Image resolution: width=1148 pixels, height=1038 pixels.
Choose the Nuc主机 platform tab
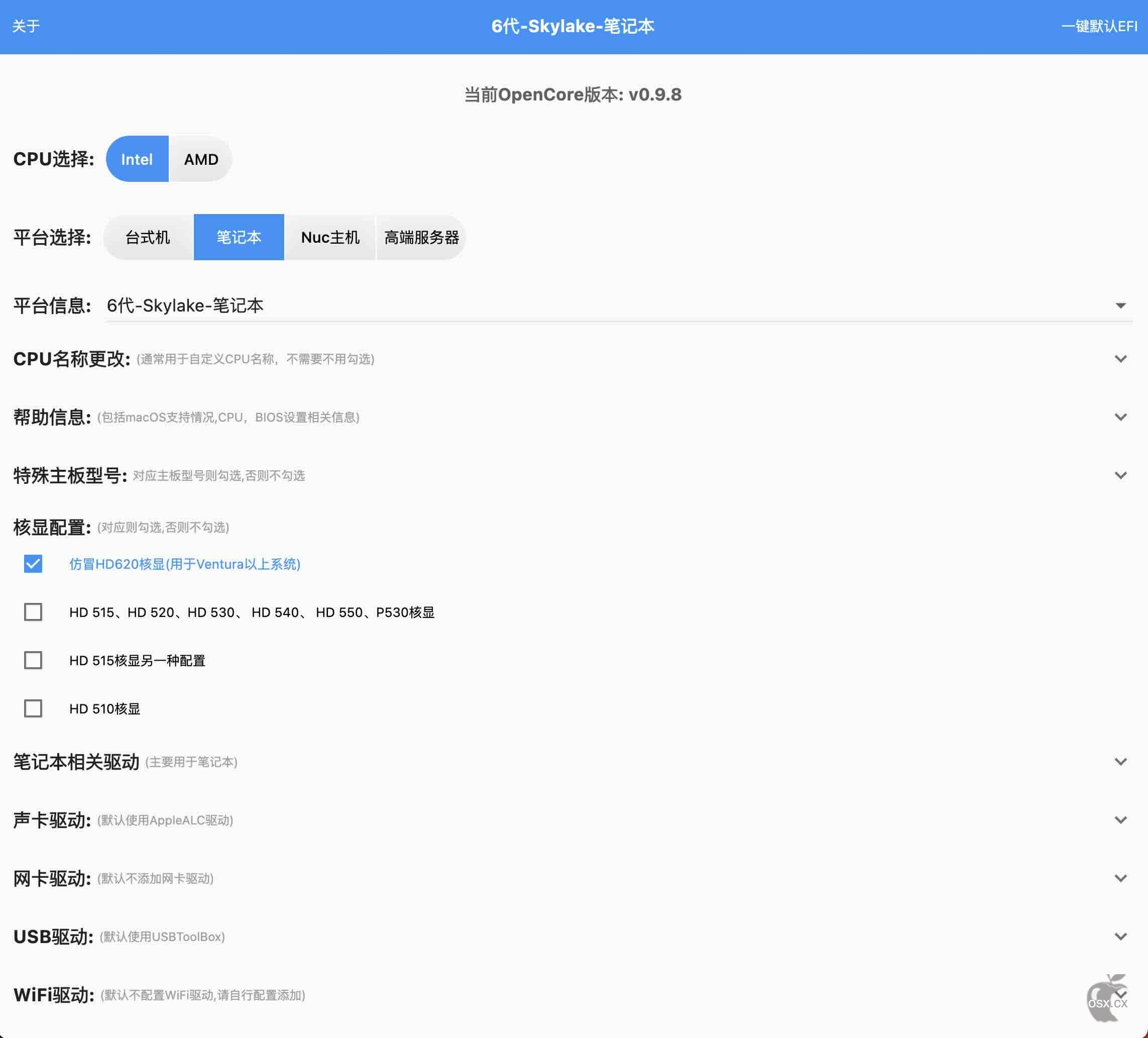[330, 237]
